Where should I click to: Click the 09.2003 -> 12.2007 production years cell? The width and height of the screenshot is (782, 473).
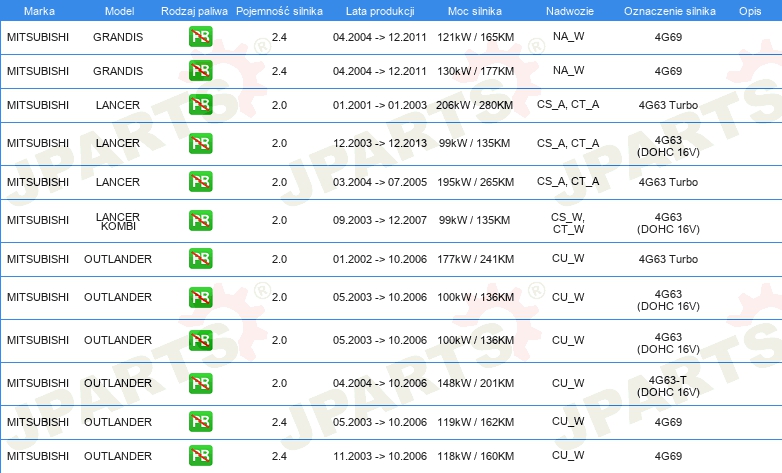(380, 220)
